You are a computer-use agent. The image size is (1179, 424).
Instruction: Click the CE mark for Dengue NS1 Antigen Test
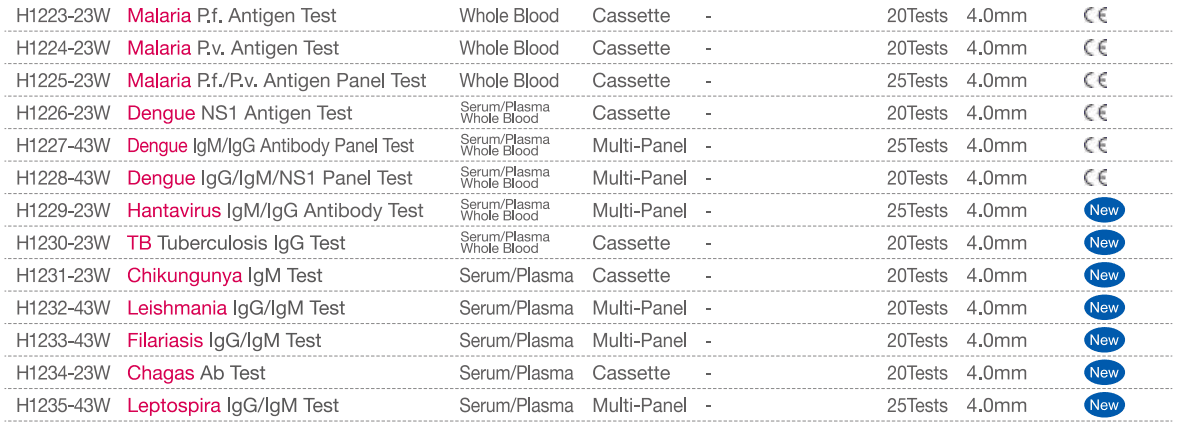pyautogui.click(x=1095, y=113)
